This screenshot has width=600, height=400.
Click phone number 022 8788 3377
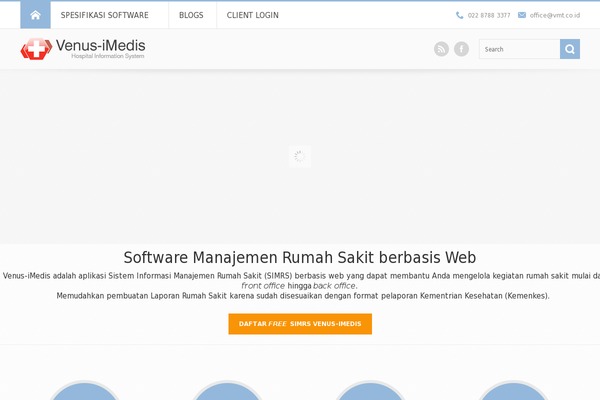point(489,15)
